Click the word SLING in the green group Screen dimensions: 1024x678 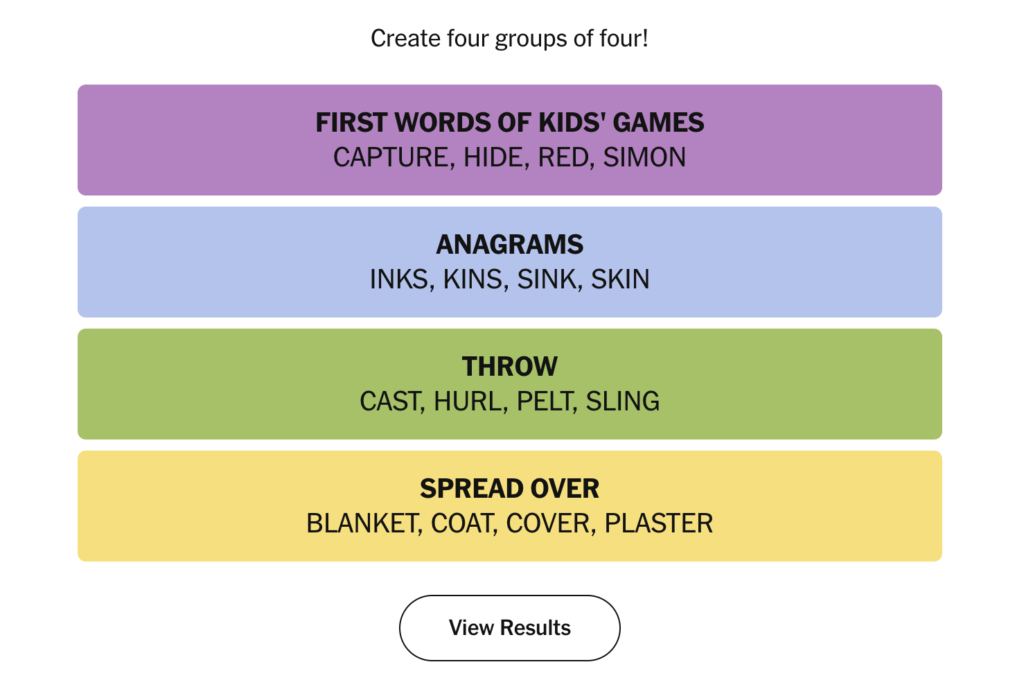(x=622, y=401)
